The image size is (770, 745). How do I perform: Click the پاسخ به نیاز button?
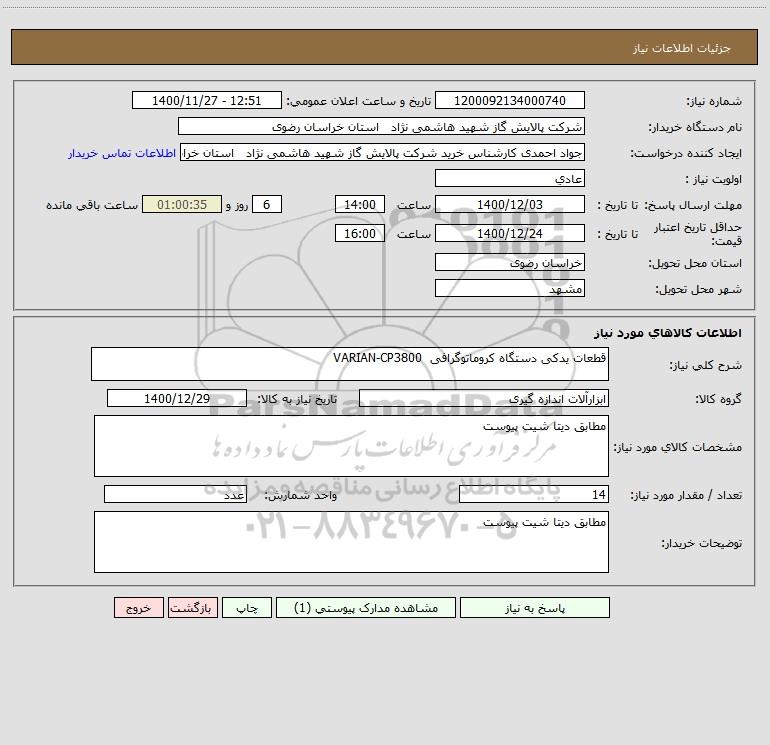(x=534, y=607)
